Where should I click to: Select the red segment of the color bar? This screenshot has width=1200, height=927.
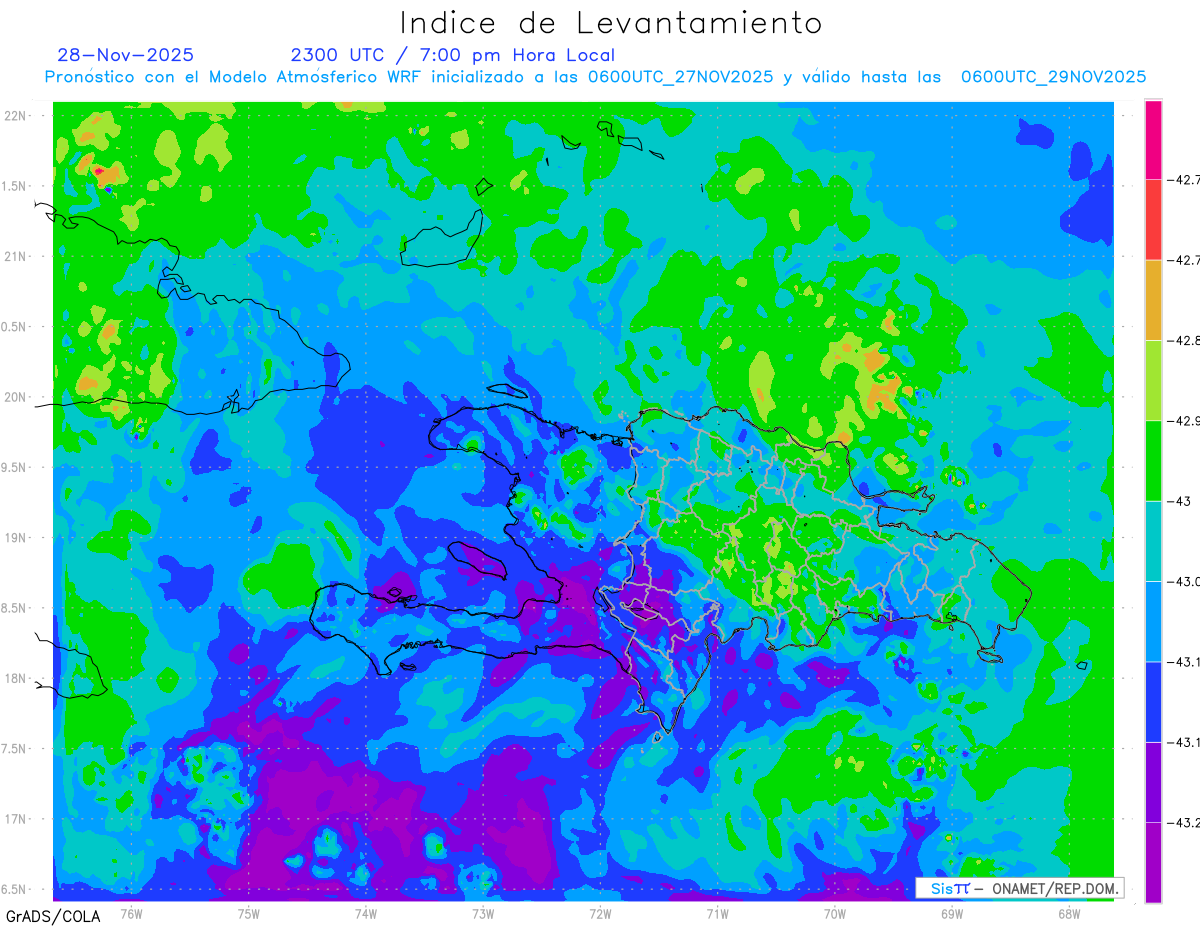coord(1153,220)
